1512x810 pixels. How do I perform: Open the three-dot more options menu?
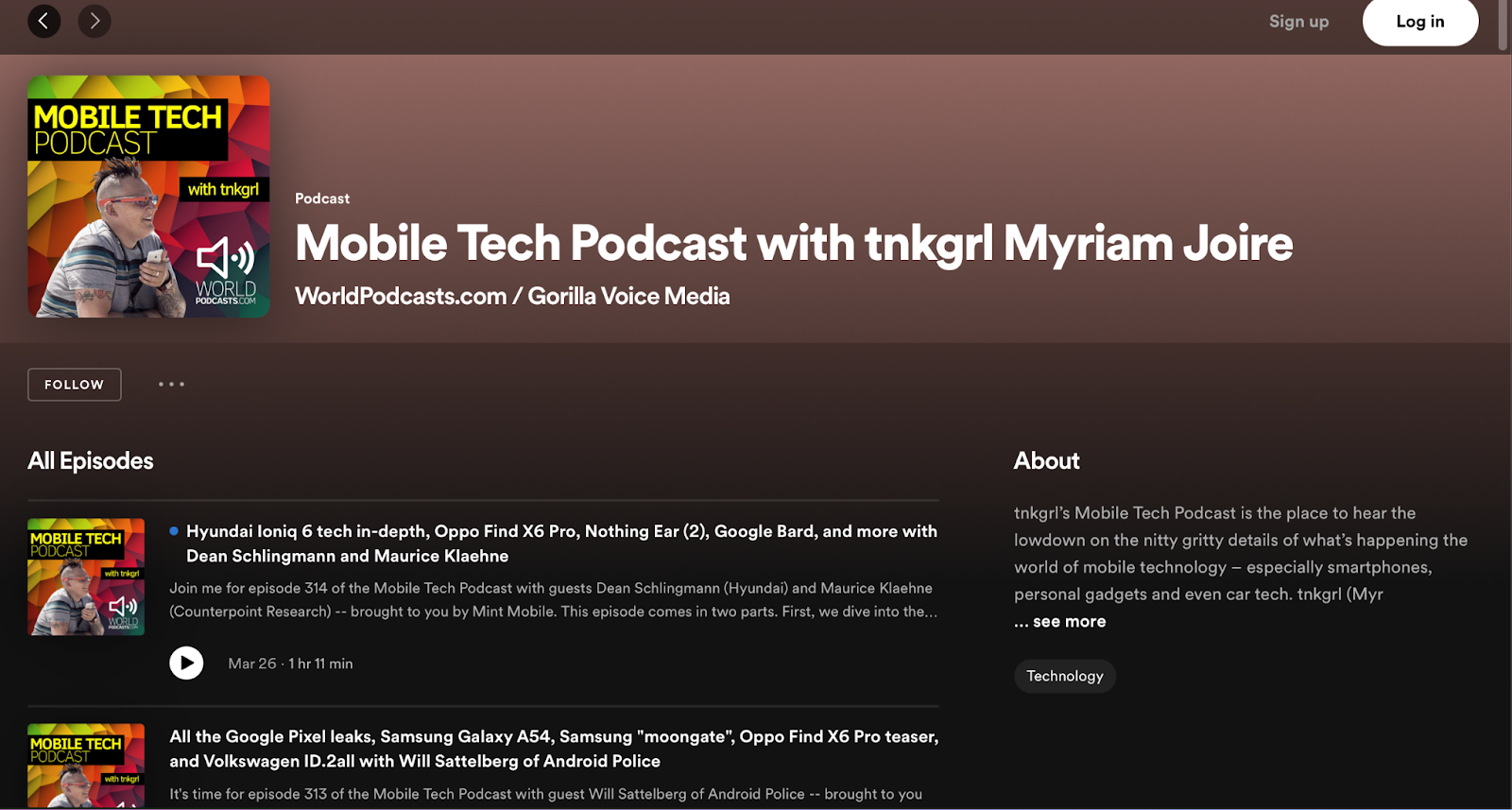(x=171, y=384)
